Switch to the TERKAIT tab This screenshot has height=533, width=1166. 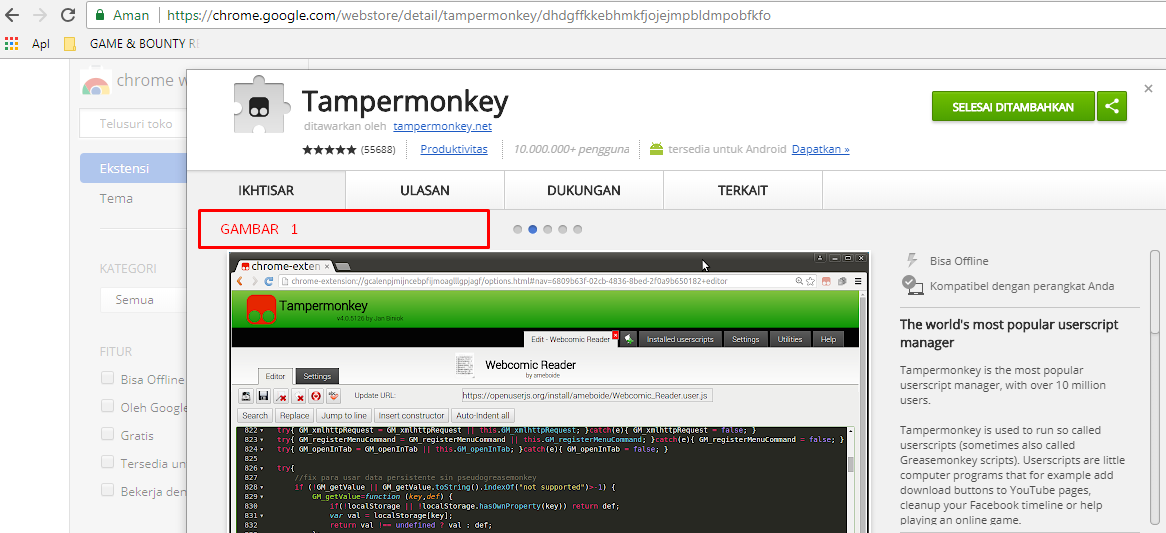pyautogui.click(x=743, y=190)
